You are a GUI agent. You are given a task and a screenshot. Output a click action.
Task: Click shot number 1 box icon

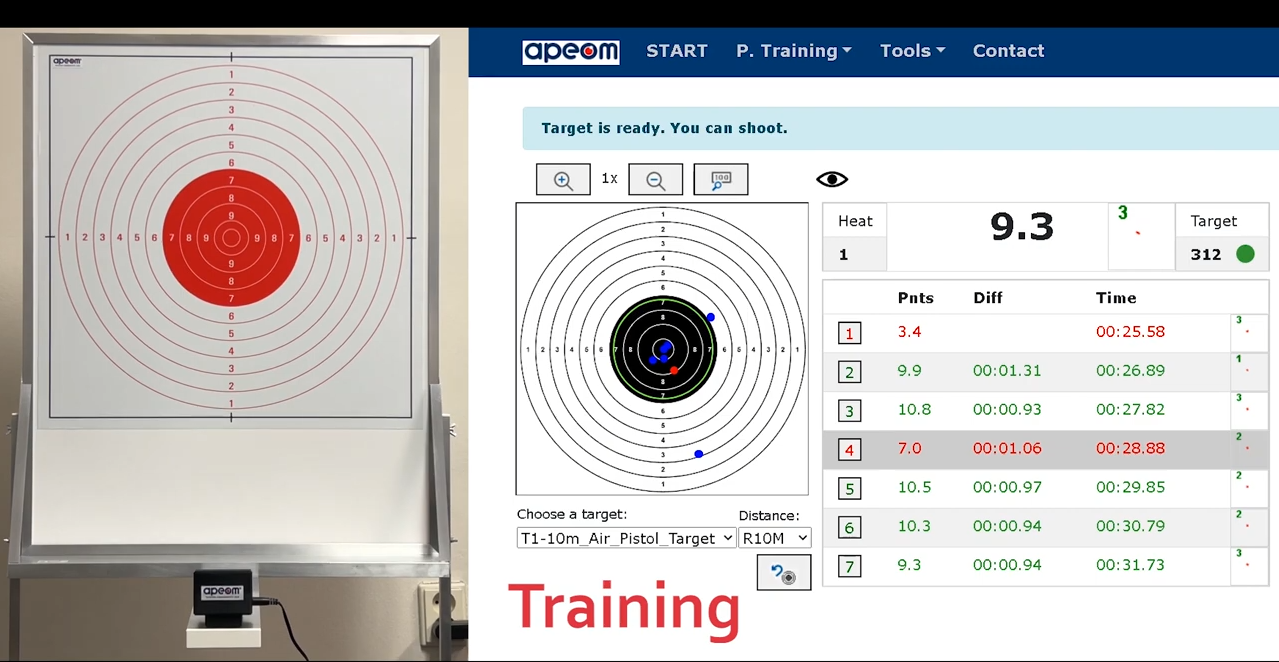tap(850, 334)
